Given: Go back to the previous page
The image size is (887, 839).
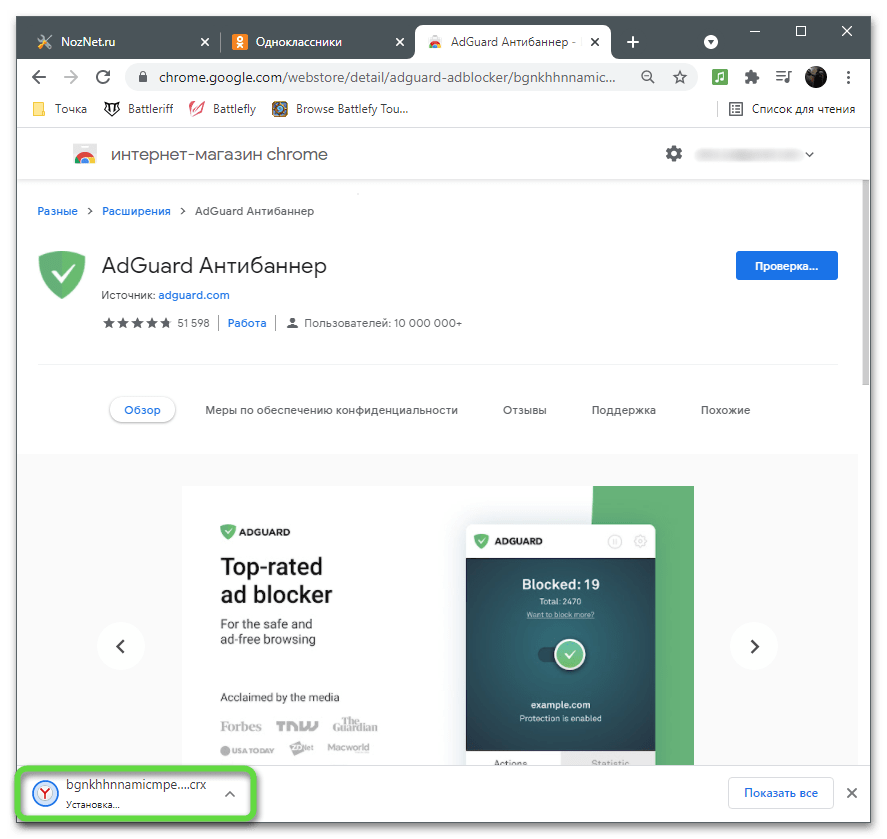Looking at the screenshot, I should [38, 77].
